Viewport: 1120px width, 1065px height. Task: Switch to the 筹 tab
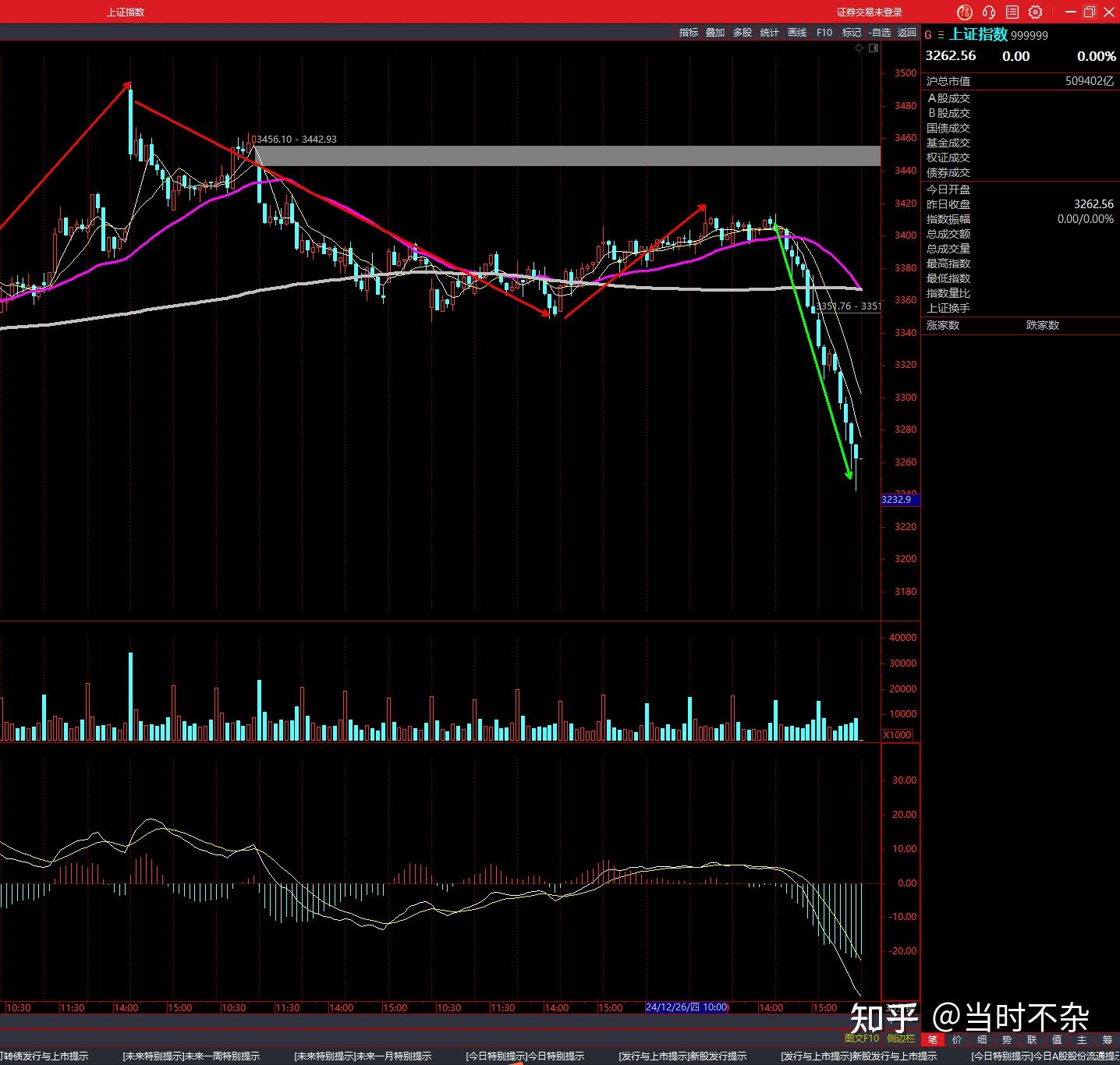(1107, 1039)
